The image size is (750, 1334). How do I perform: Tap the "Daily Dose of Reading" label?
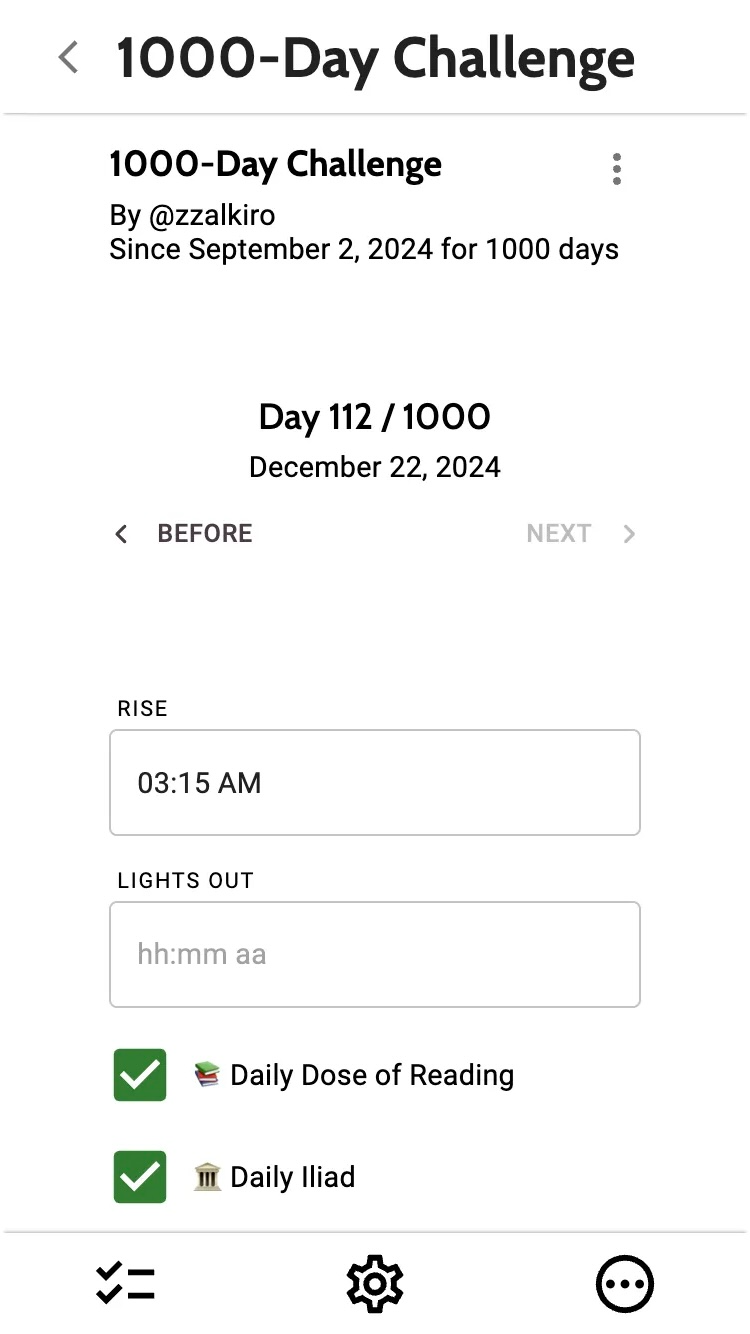tap(372, 1075)
